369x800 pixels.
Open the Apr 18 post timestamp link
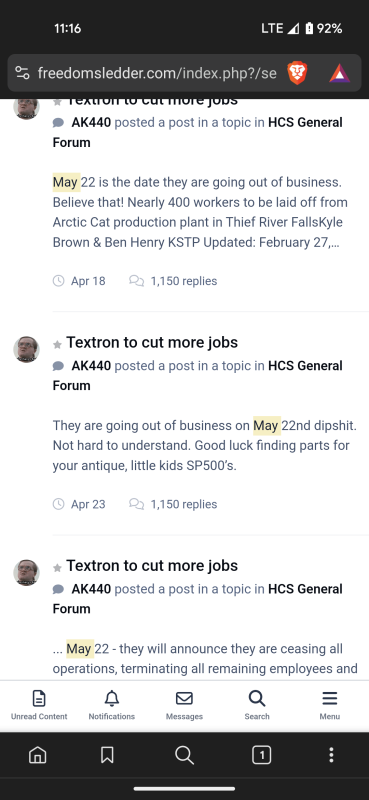(x=88, y=281)
